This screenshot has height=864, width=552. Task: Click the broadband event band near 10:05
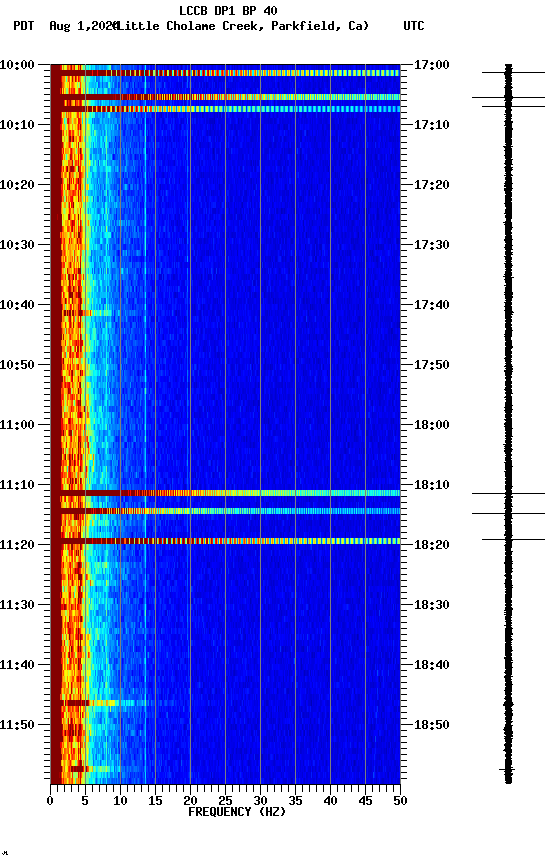[x=225, y=97]
